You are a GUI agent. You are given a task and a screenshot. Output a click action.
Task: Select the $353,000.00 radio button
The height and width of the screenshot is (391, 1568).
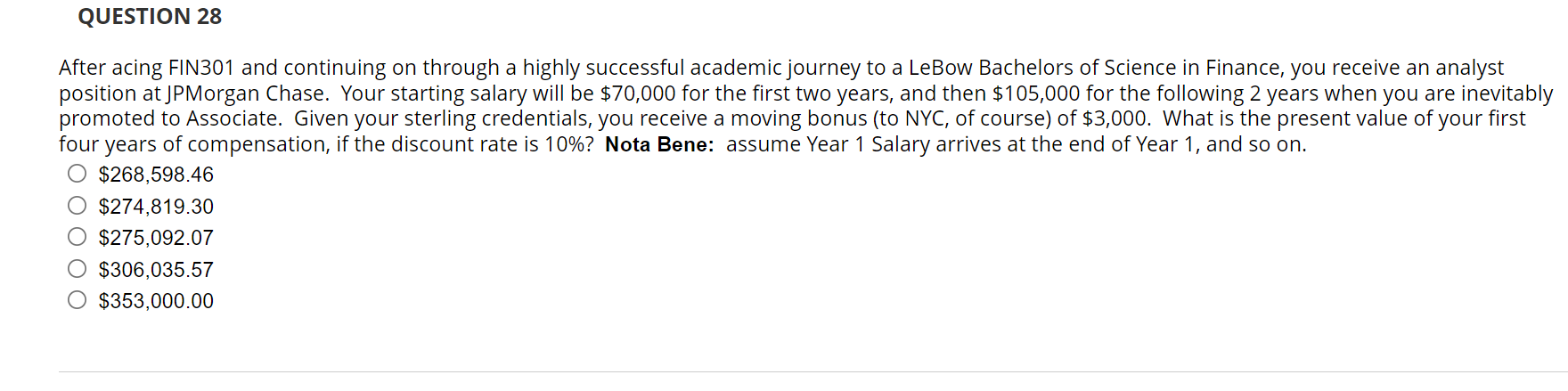(x=78, y=300)
